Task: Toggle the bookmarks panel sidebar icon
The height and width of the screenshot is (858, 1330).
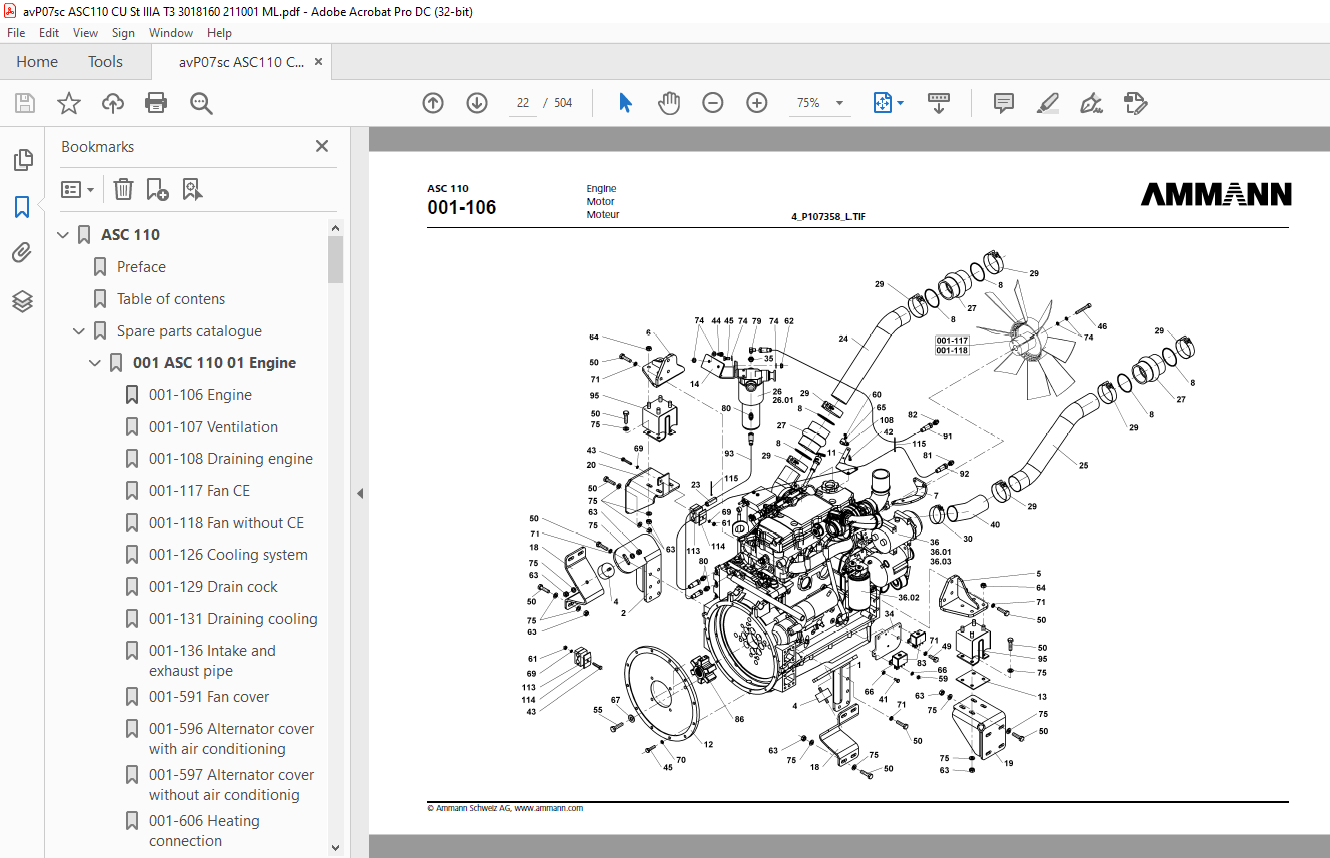Action: click(x=22, y=207)
